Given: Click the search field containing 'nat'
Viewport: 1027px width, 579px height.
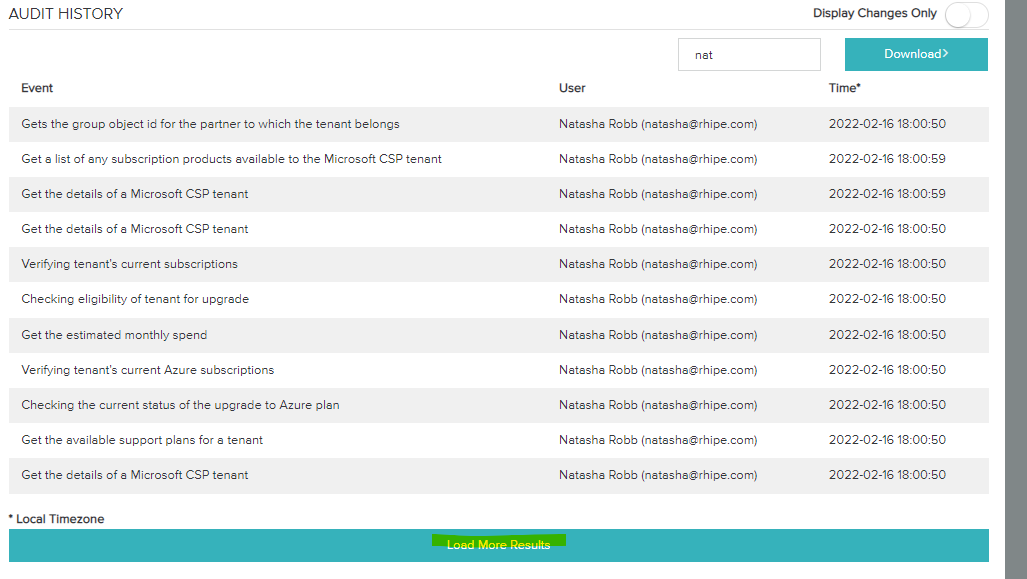Looking at the screenshot, I should pyautogui.click(x=749, y=53).
